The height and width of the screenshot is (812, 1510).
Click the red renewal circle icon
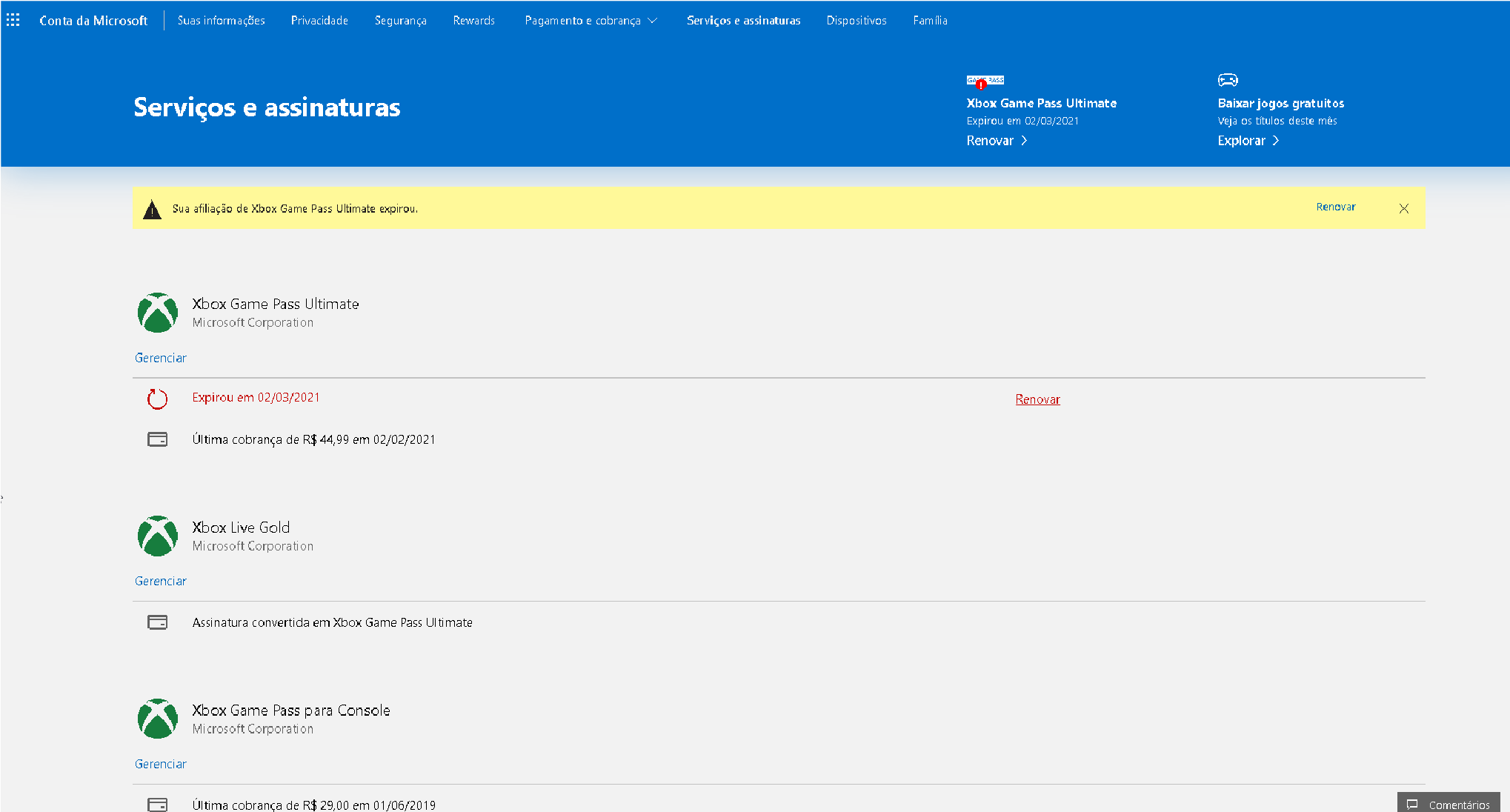pos(157,399)
